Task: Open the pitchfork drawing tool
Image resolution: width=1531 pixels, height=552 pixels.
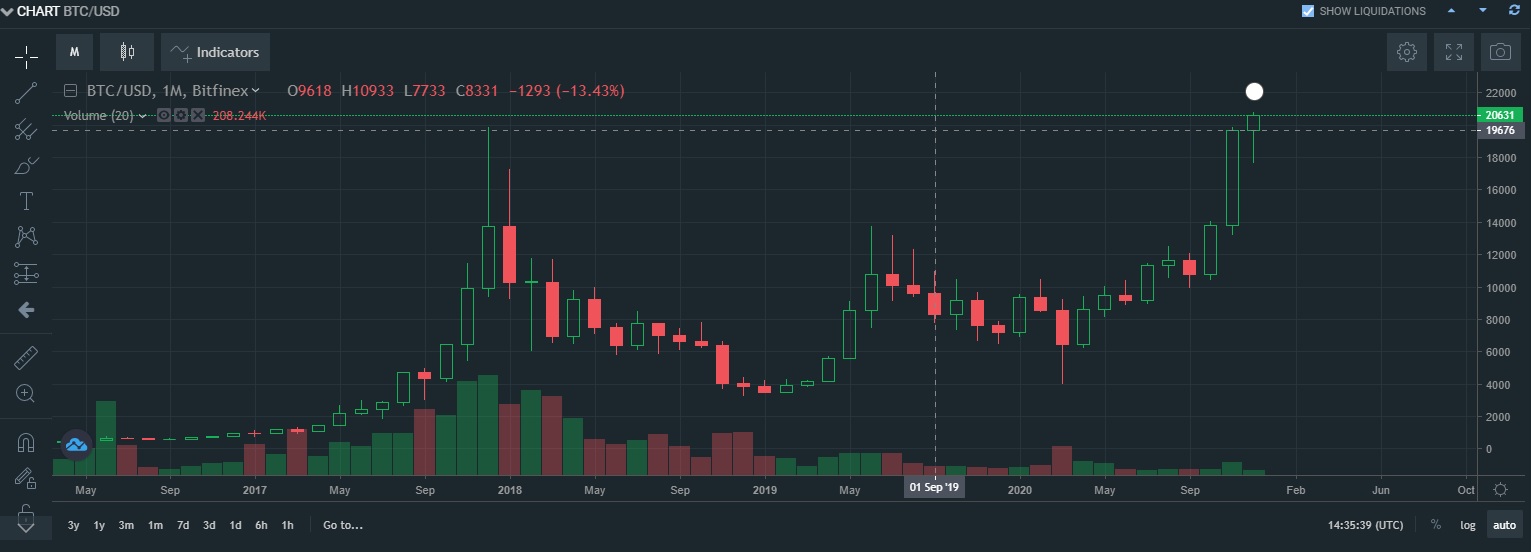Action: pyautogui.click(x=26, y=130)
